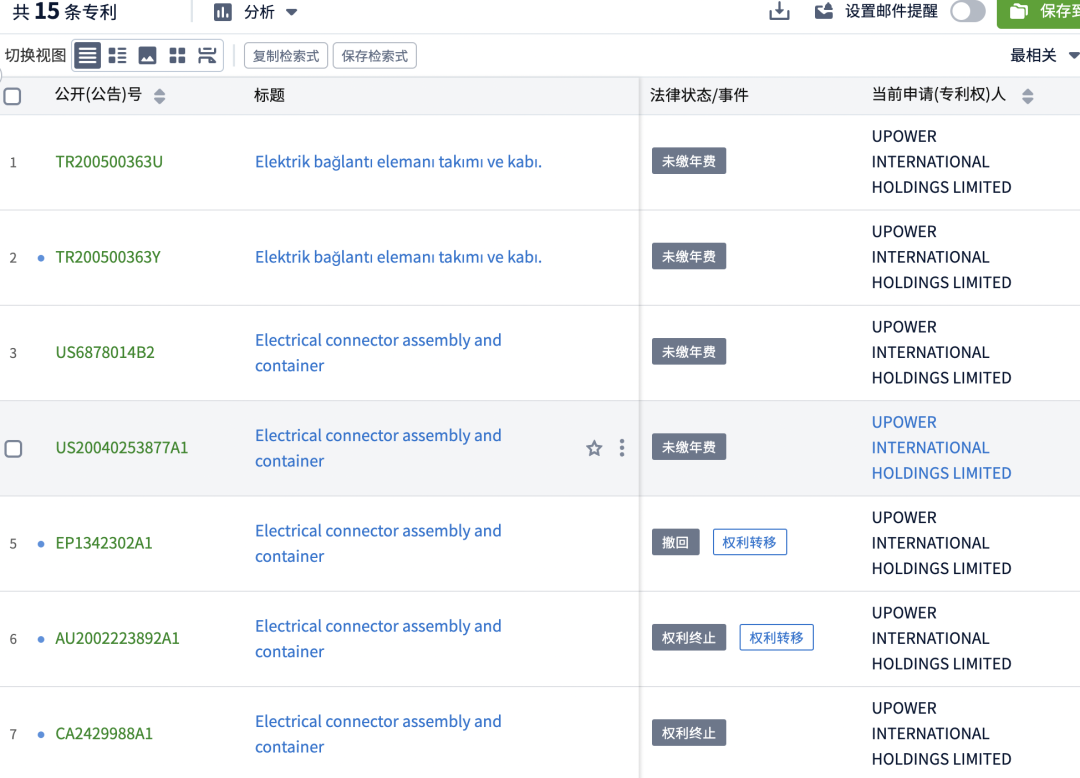Click the 保存检索式 button
Screen dimensions: 1080x778
(375, 56)
